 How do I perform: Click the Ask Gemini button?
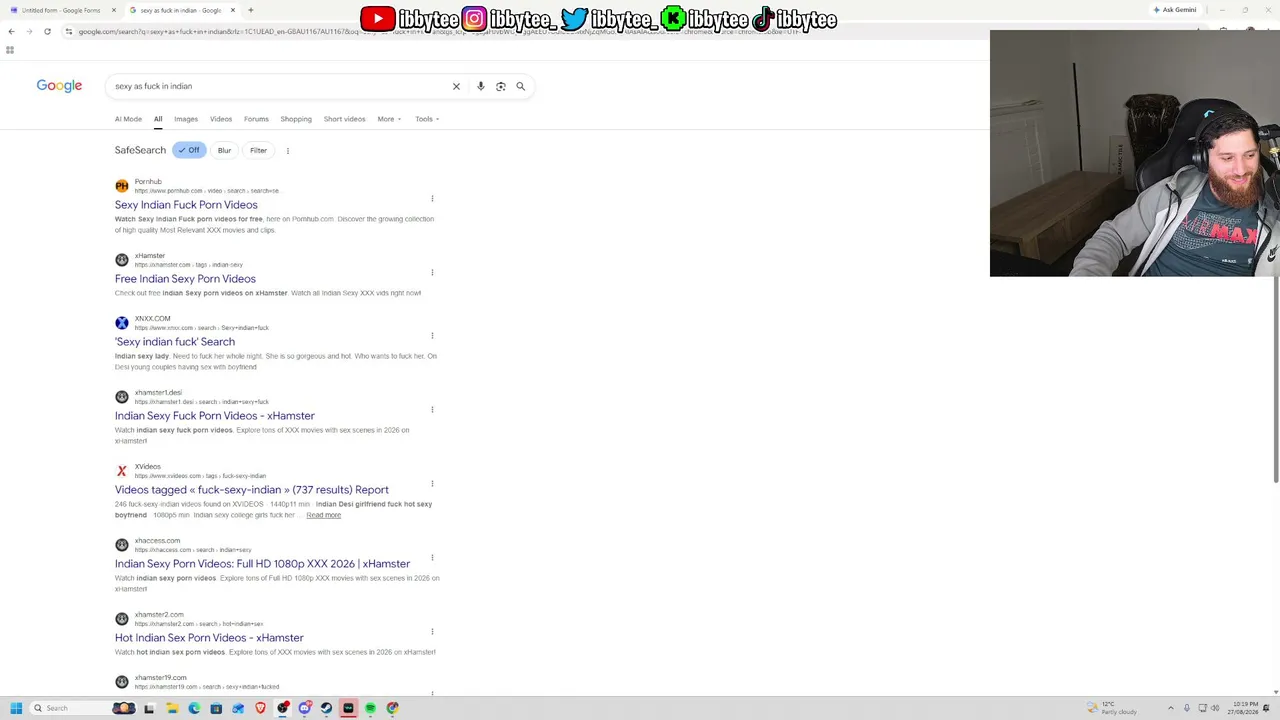pyautogui.click(x=1175, y=10)
